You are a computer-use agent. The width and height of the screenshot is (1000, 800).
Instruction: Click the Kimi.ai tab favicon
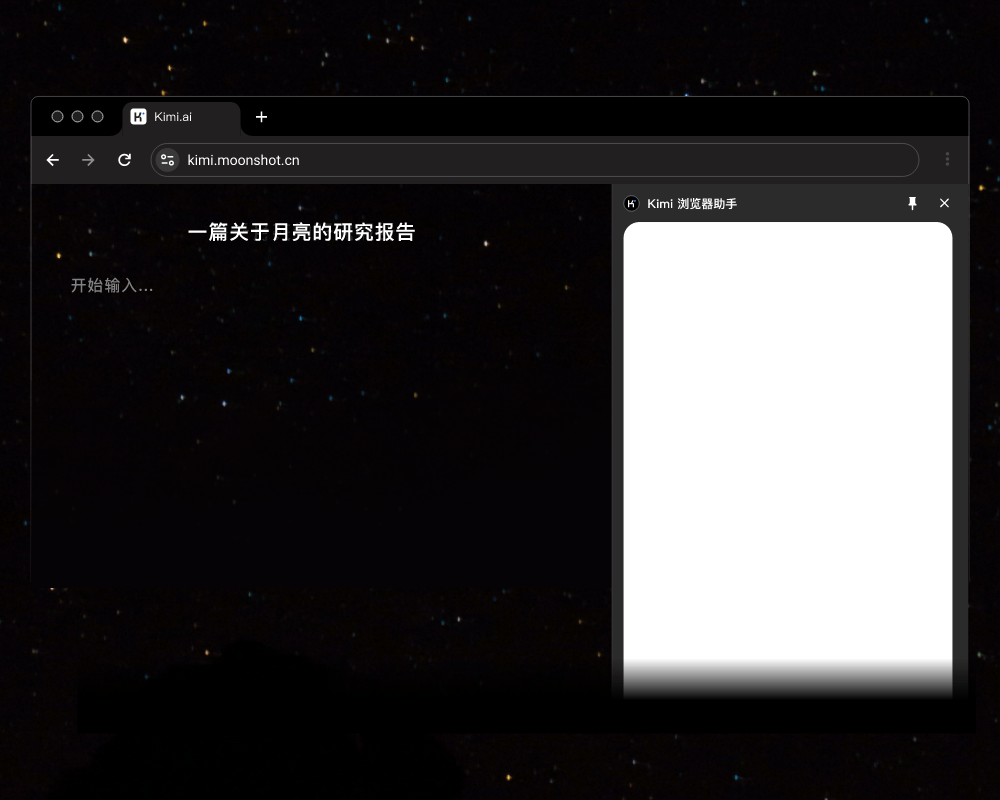(138, 117)
